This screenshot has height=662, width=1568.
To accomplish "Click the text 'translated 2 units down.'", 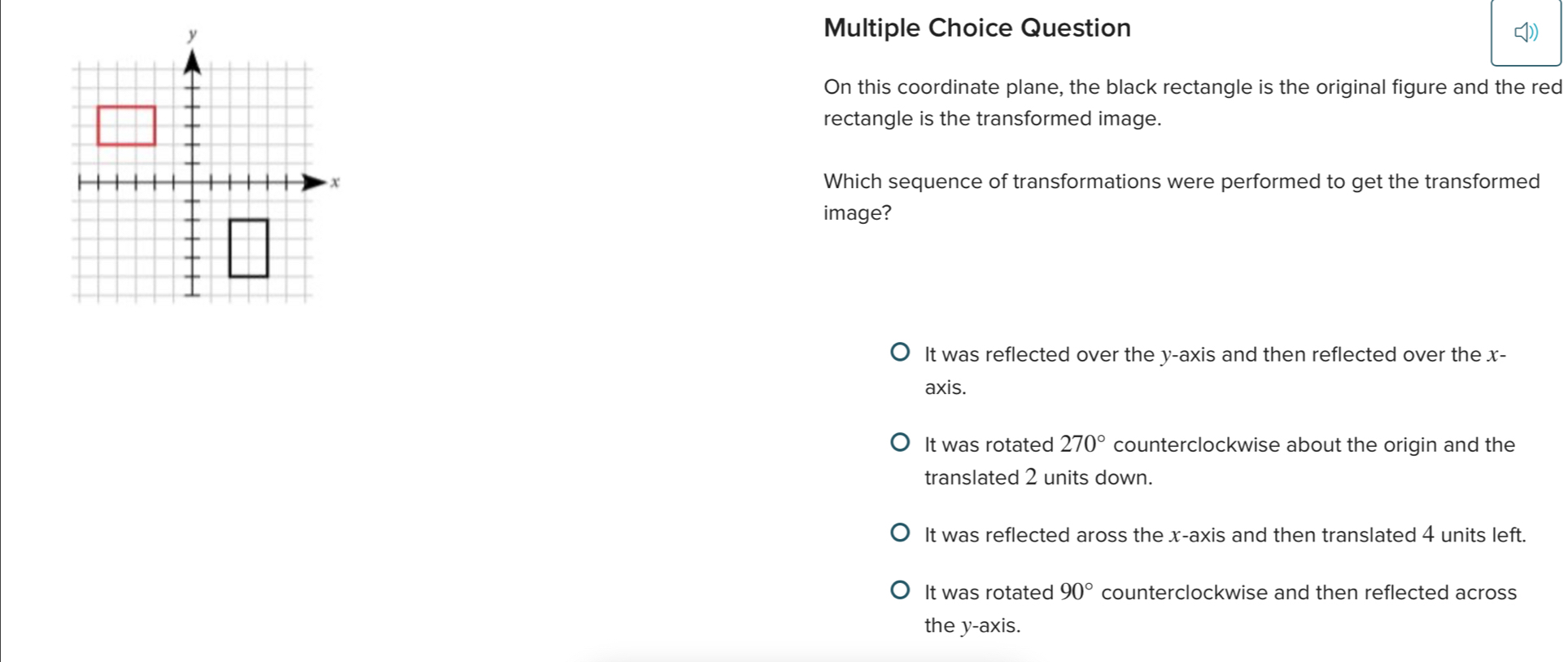I will (x=1038, y=477).
